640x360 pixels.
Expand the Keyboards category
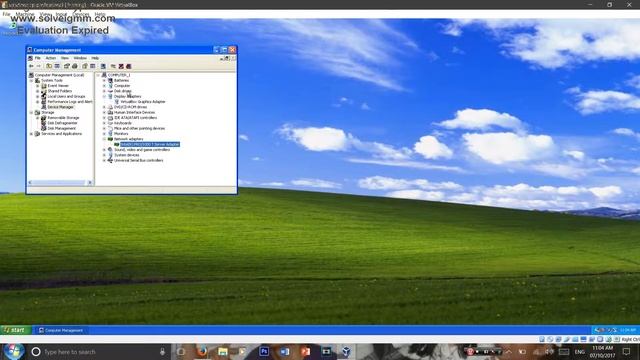104,123
